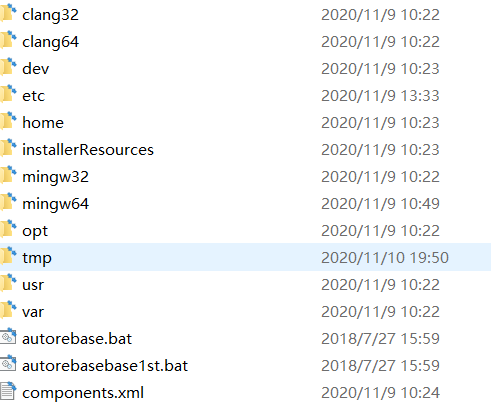The height and width of the screenshot is (403, 491).
Task: Select the highlighted tmp folder row
Action: (x=245, y=257)
